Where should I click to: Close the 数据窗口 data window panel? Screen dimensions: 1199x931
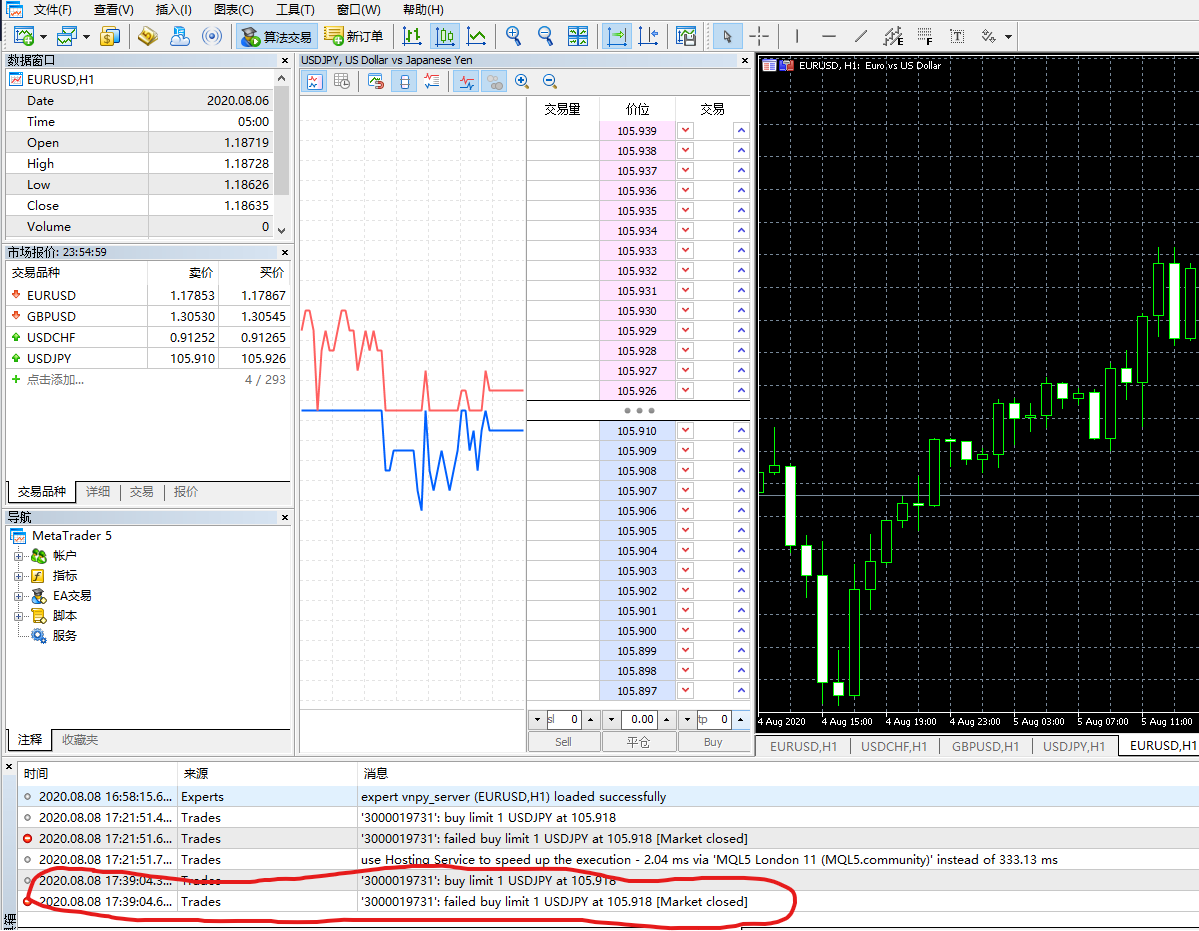tap(285, 60)
